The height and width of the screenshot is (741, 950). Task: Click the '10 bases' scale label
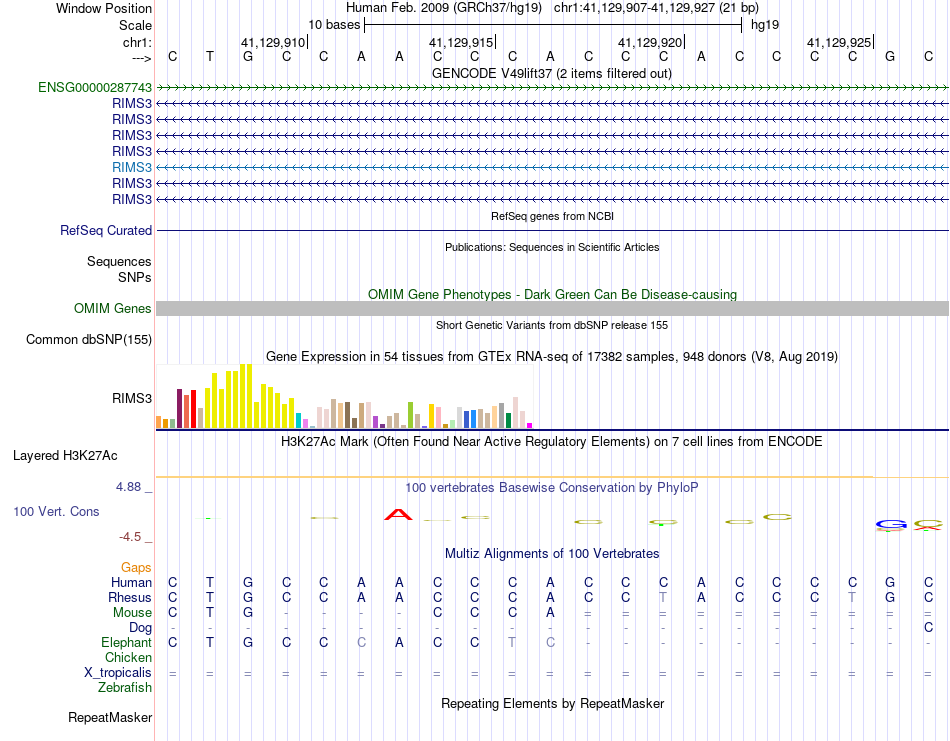pyautogui.click(x=334, y=25)
